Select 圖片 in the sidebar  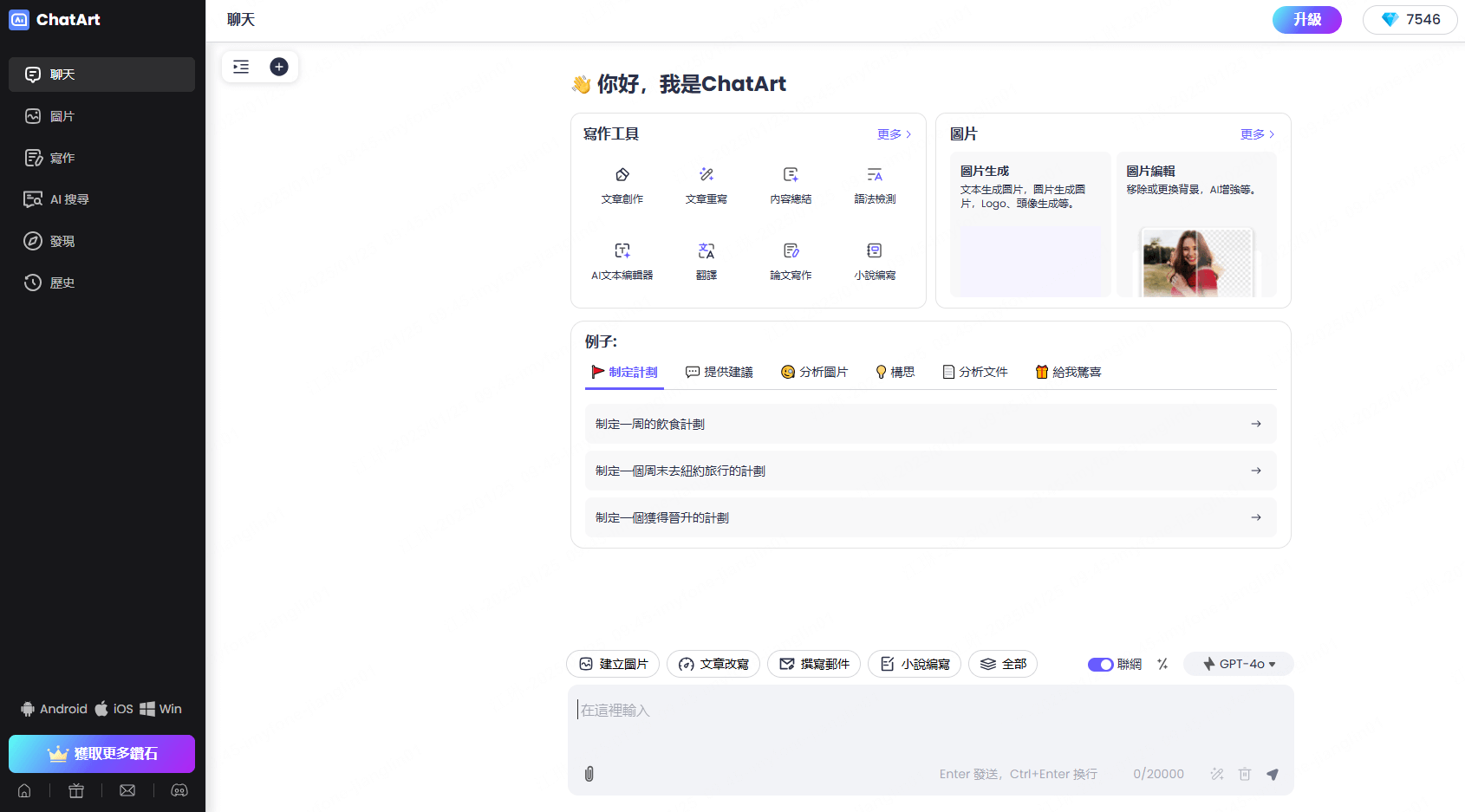(101, 116)
